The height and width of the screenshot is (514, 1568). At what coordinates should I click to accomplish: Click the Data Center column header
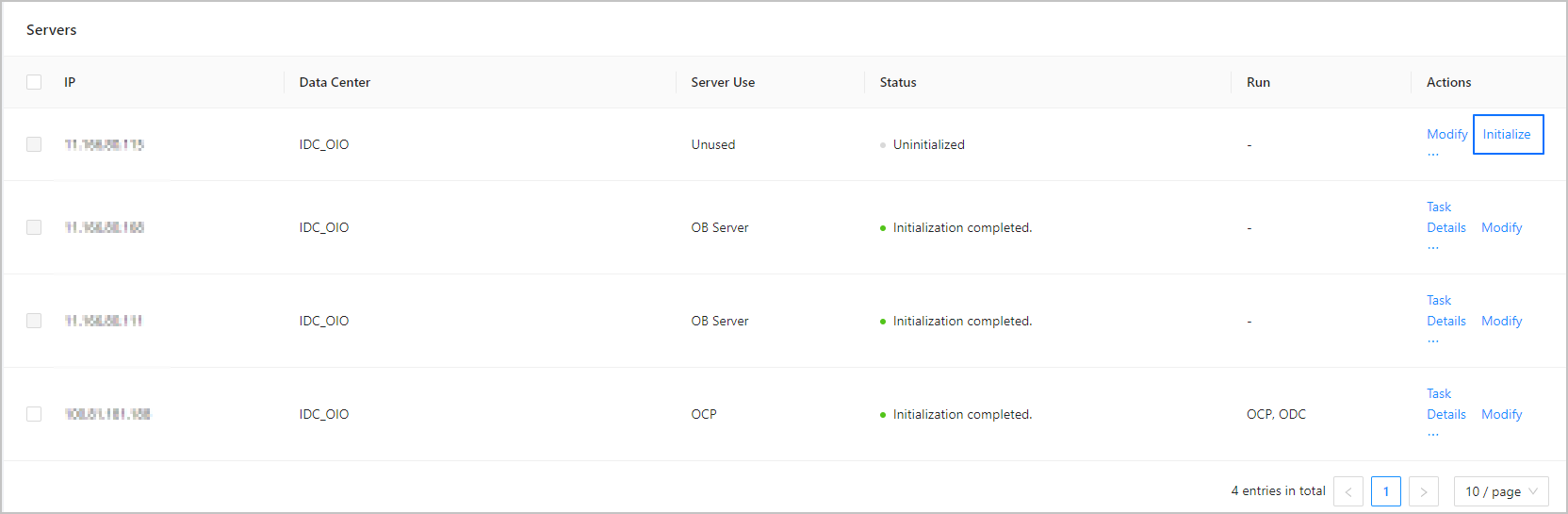pos(335,82)
